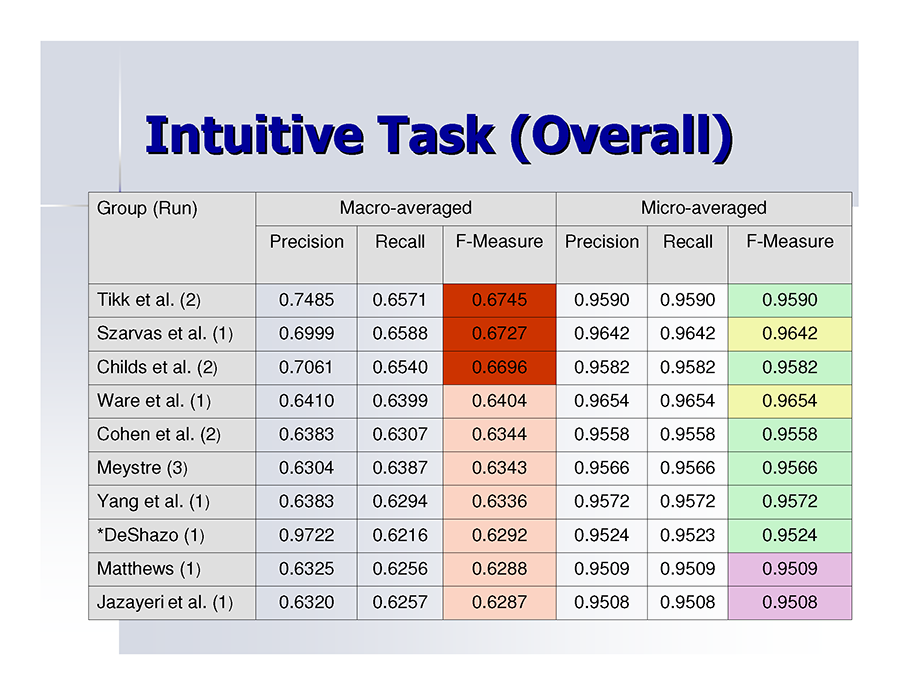Select the value 0.6325 in Matthews row
This screenshot has height=695, width=900.
[x=307, y=569]
